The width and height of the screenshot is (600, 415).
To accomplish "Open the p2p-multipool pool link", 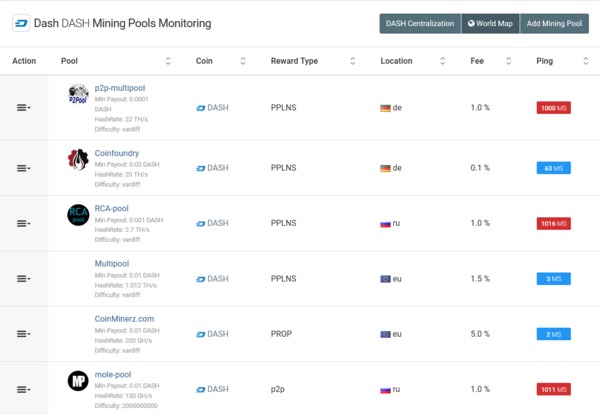I will pos(120,88).
